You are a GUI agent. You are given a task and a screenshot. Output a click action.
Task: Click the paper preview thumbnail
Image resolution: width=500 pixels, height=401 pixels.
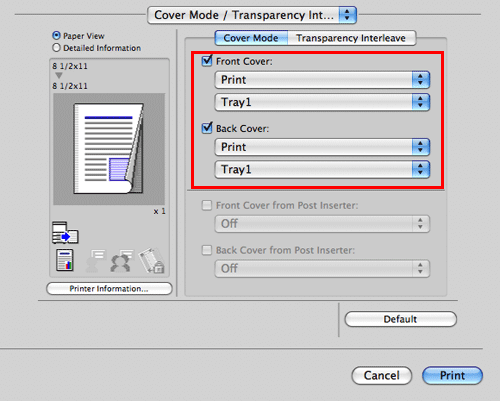pos(109,149)
